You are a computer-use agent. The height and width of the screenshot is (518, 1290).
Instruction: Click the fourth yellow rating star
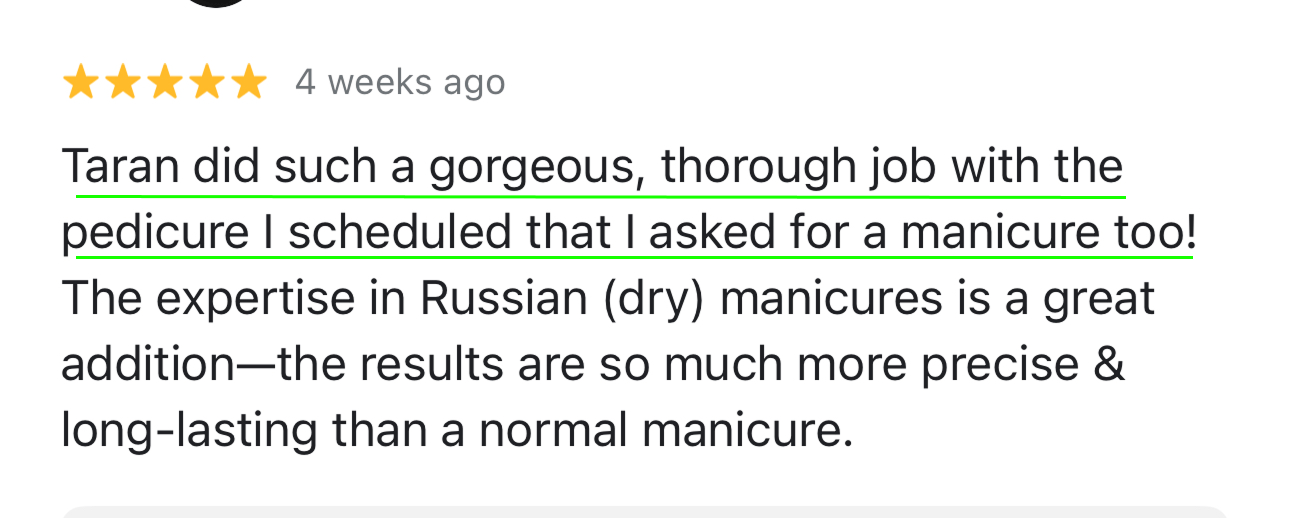coord(206,83)
